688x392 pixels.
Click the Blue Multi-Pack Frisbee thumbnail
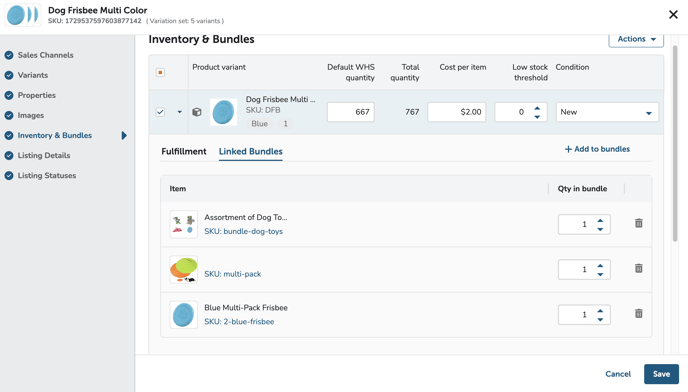click(x=184, y=315)
